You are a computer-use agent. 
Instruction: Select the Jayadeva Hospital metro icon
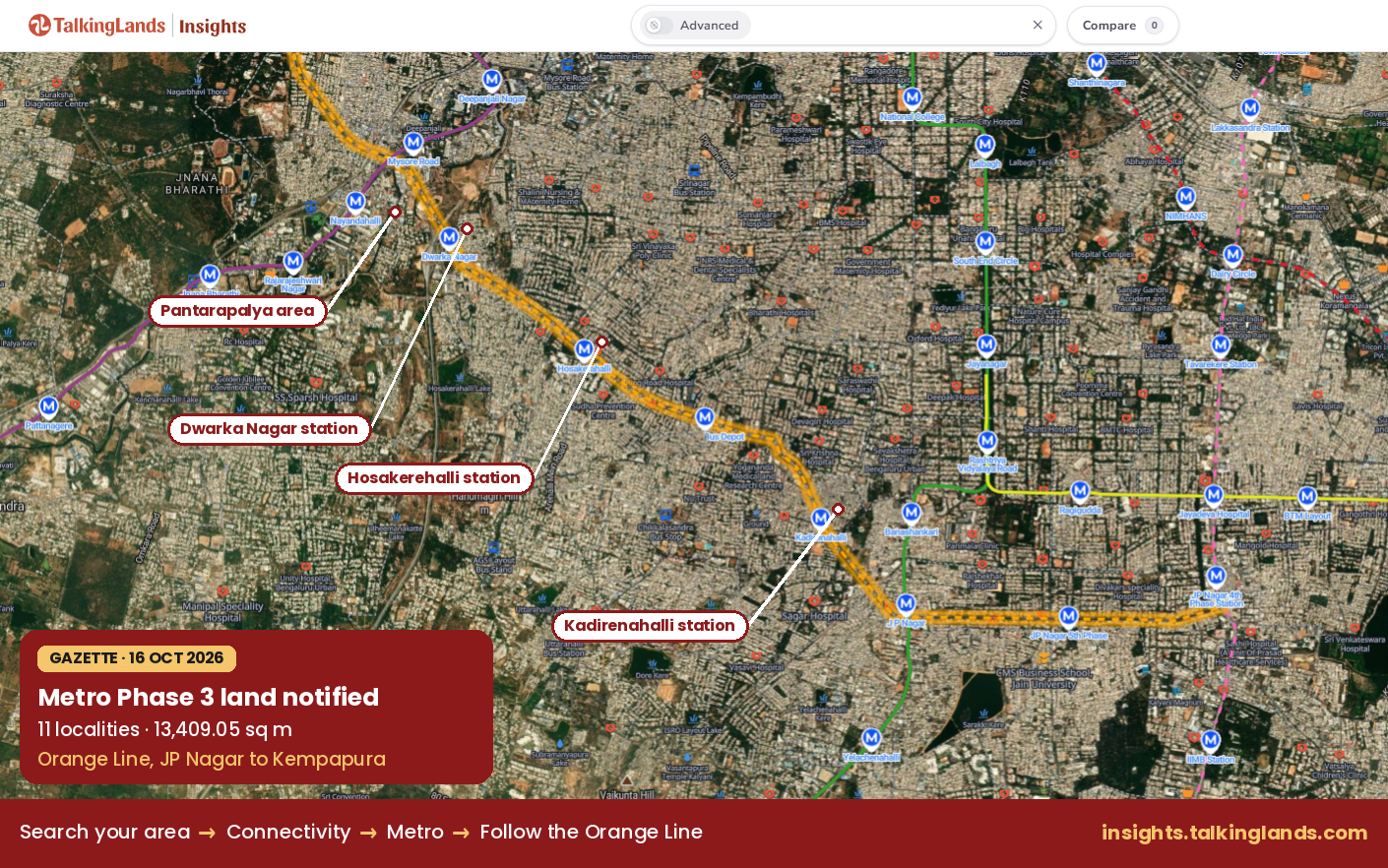[x=1214, y=494]
